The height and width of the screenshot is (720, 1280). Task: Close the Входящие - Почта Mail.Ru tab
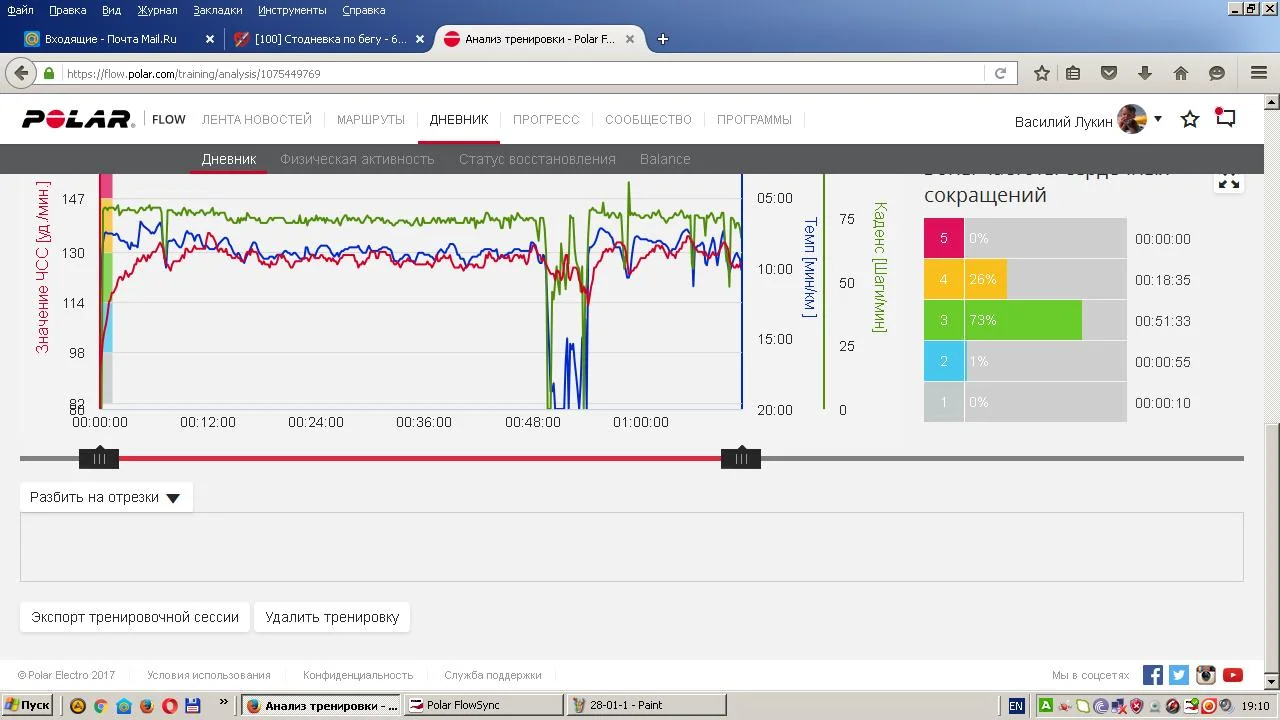(210, 39)
